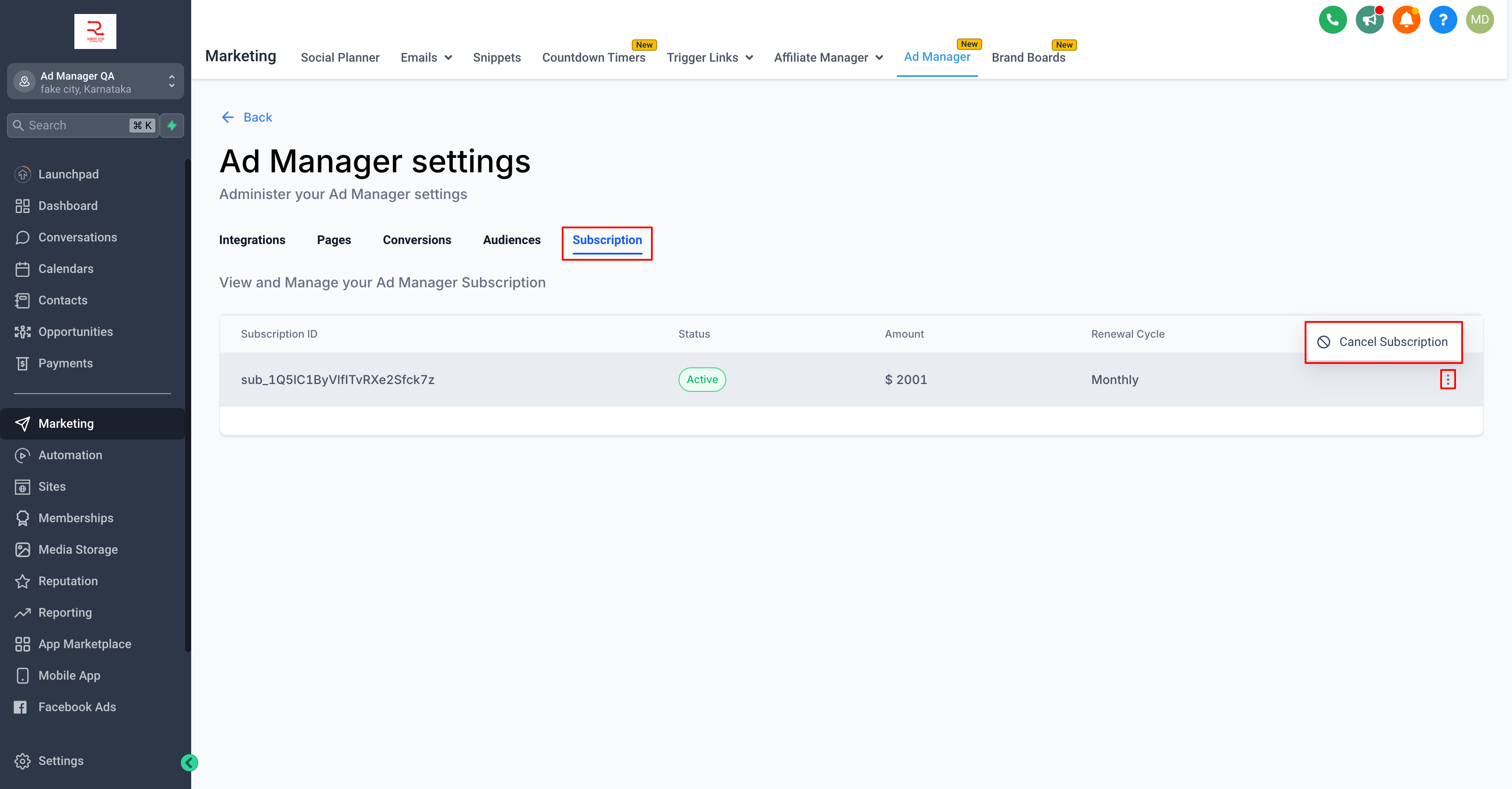Expand the Emails dropdown menu
The height and width of the screenshot is (789, 1512).
click(426, 57)
